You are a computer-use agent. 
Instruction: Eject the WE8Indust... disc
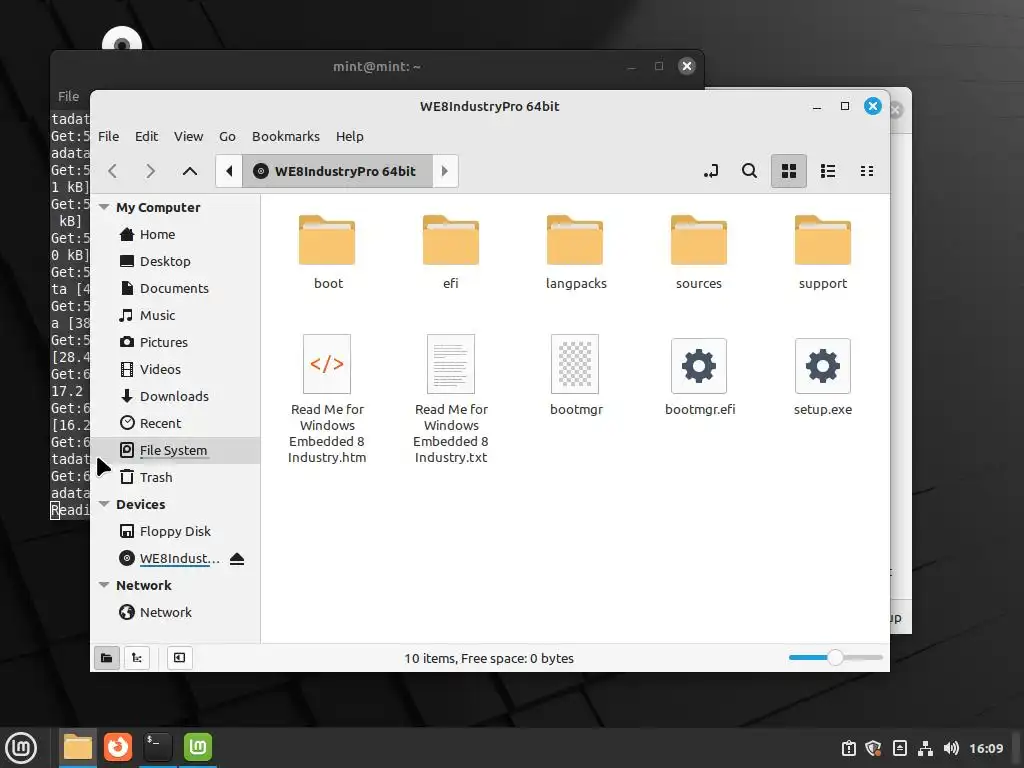click(237, 559)
